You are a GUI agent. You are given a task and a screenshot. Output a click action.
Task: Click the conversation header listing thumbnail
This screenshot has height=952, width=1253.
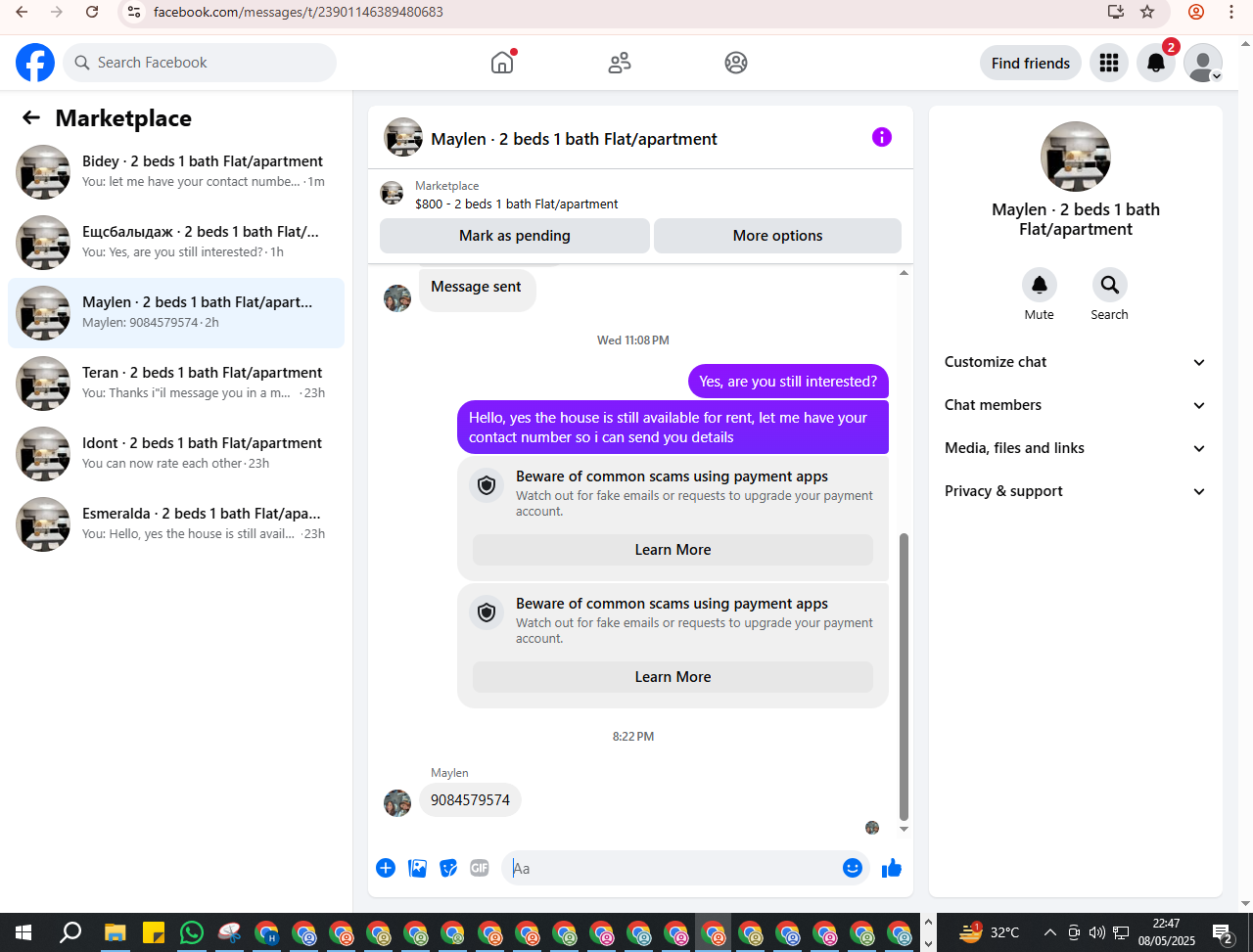[403, 137]
